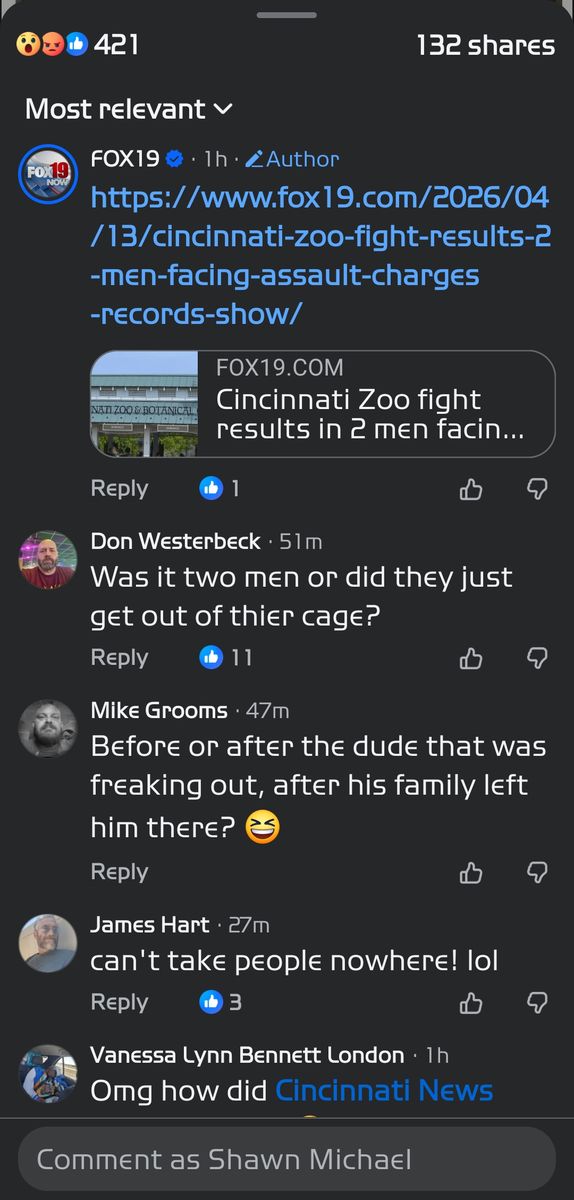Reply to Mike Grooms' comment
Image resolution: width=574 pixels, height=1200 pixels.
[119, 872]
